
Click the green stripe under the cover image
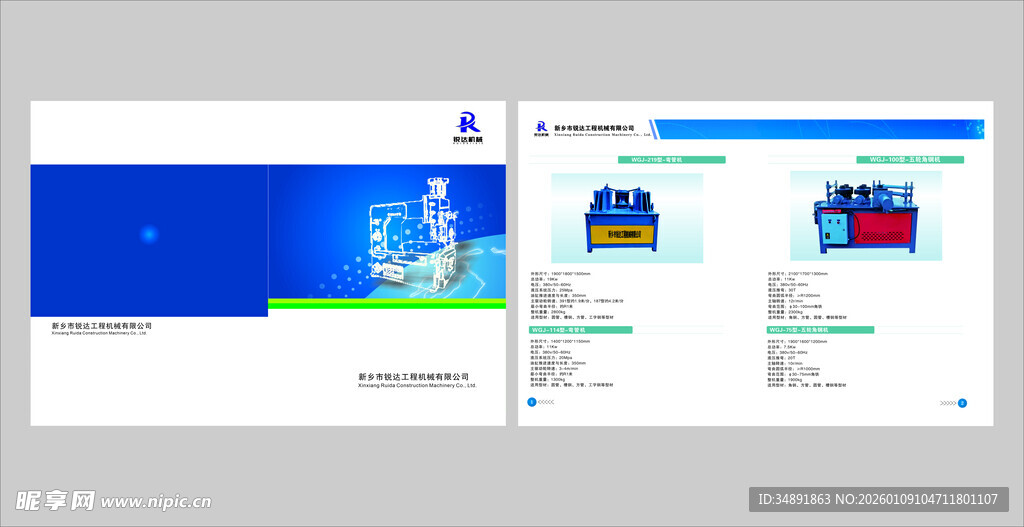point(387,303)
